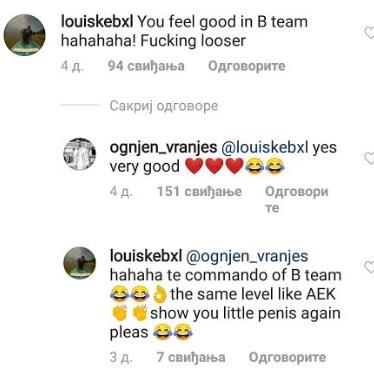This screenshot has height=377, width=374.
Task: Open ognjen_vranjes username link
Action: click(x=163, y=147)
